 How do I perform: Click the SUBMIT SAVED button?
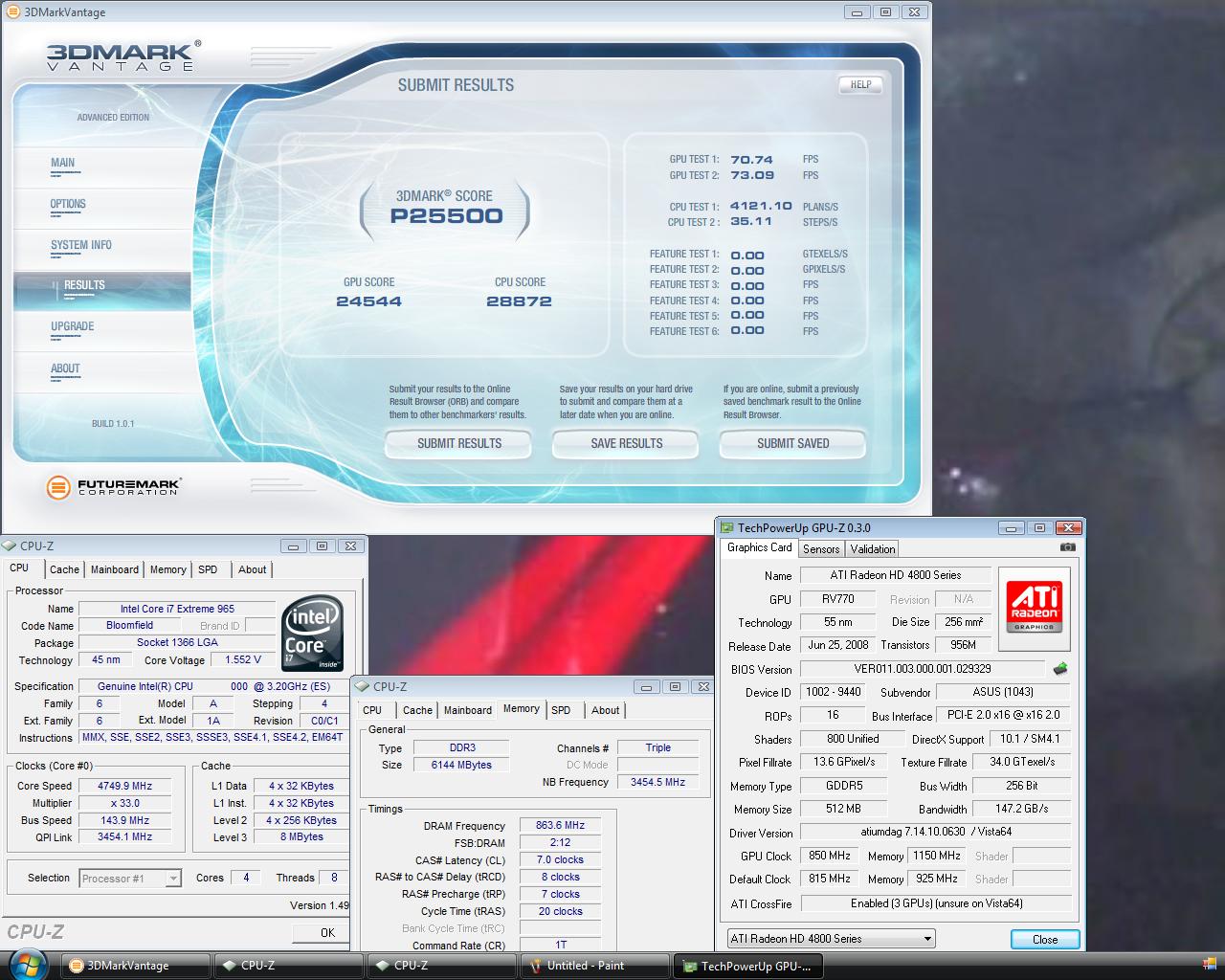click(793, 443)
